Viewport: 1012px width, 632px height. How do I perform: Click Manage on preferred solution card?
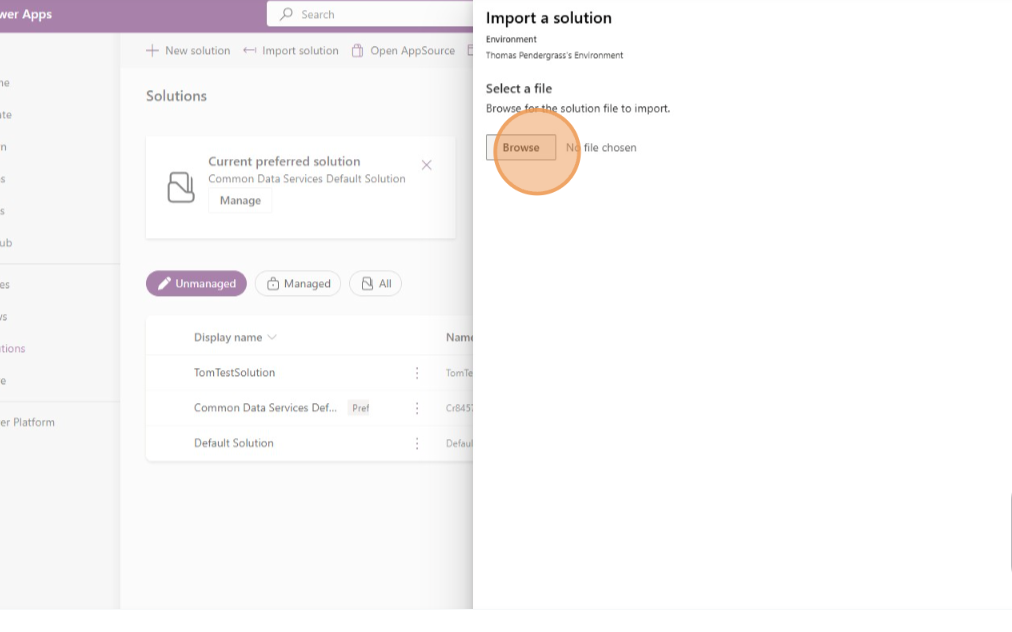click(x=240, y=201)
